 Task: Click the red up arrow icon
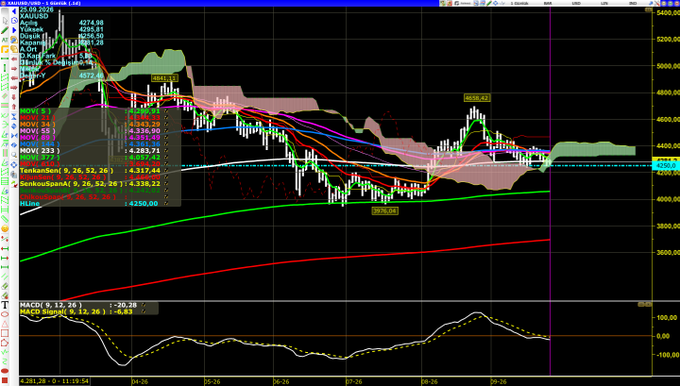click(x=14, y=106)
